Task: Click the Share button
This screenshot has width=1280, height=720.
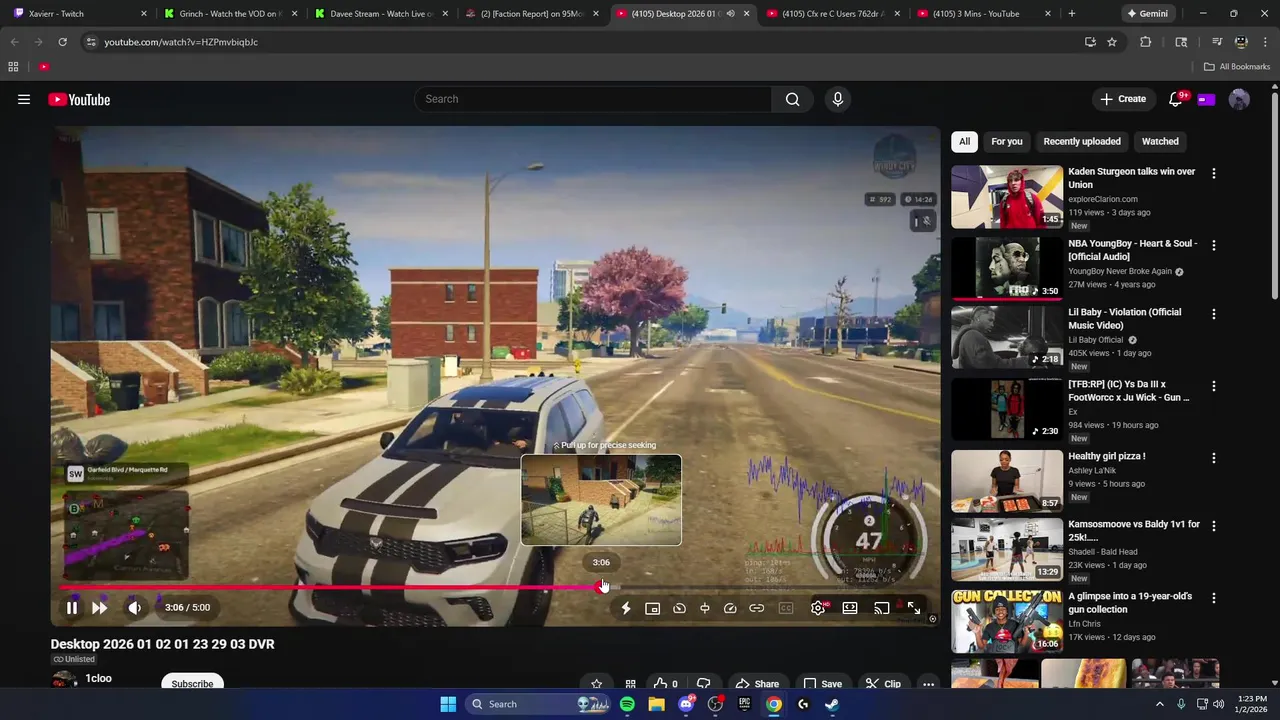Action: point(757,684)
